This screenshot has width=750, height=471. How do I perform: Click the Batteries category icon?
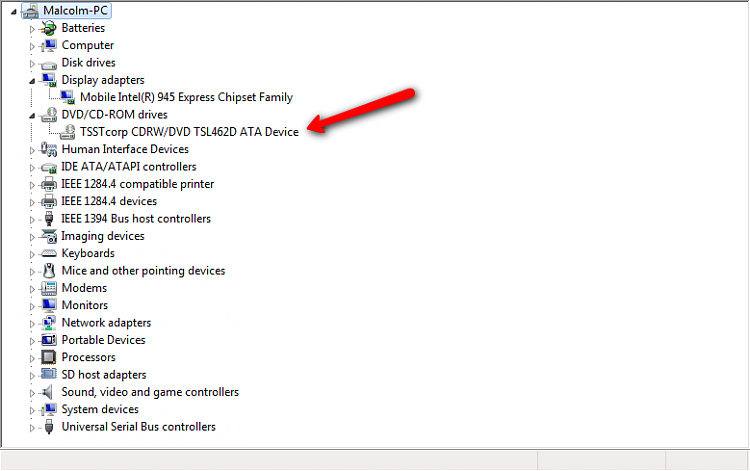point(48,28)
